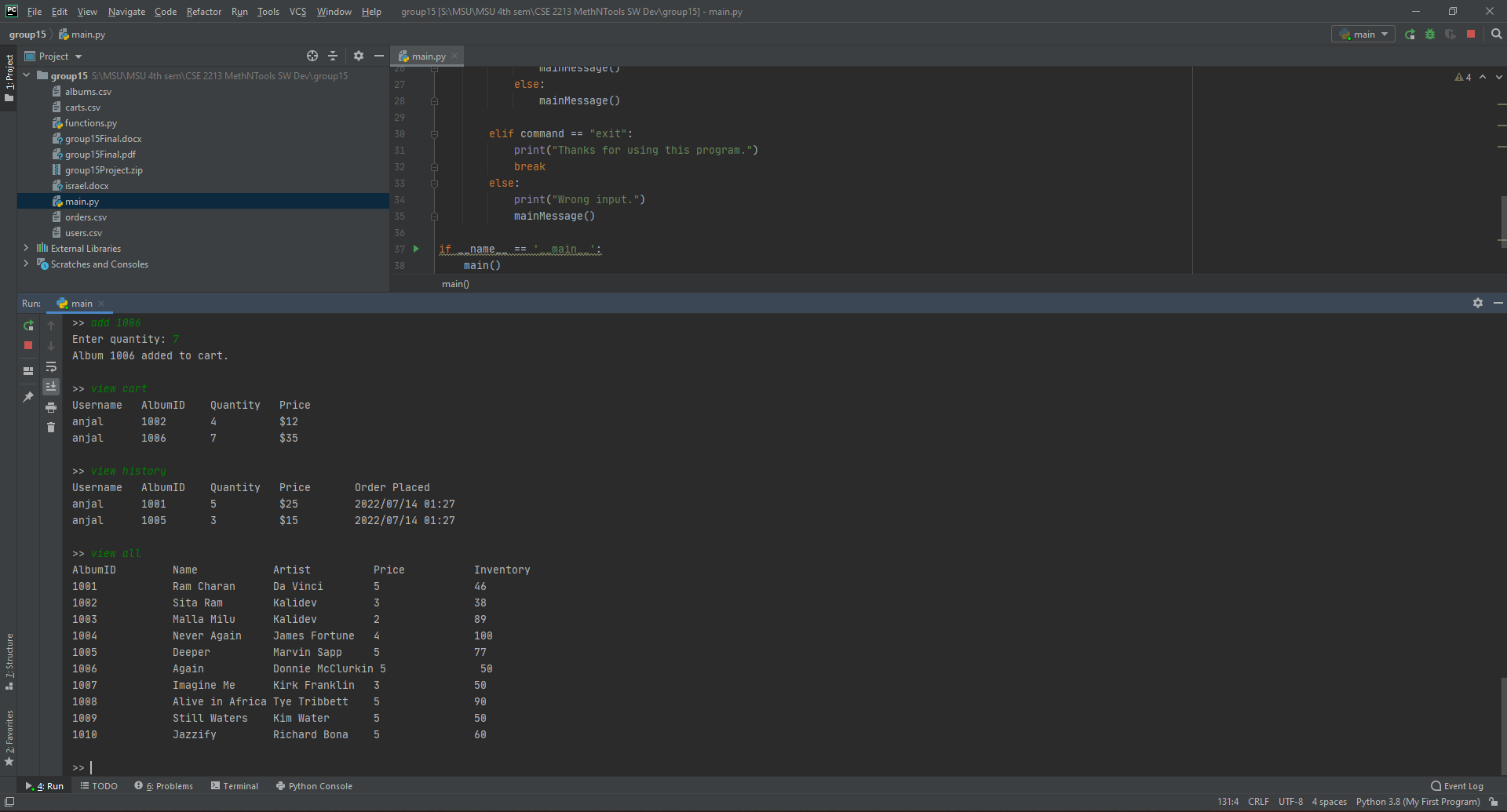1507x812 pixels.
Task: Click the Debug bug icon in the top toolbar
Action: click(x=1430, y=35)
